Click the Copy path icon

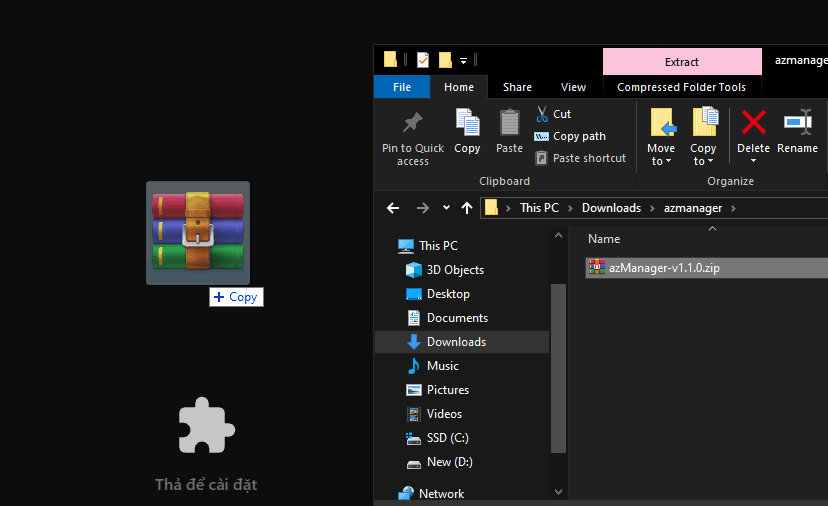click(541, 137)
